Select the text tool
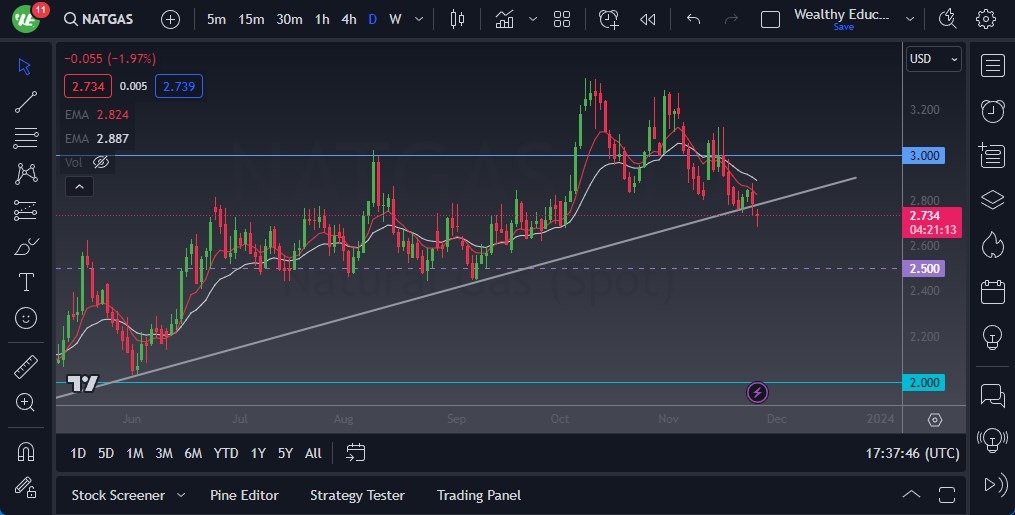The height and width of the screenshot is (515, 1015). (x=26, y=282)
